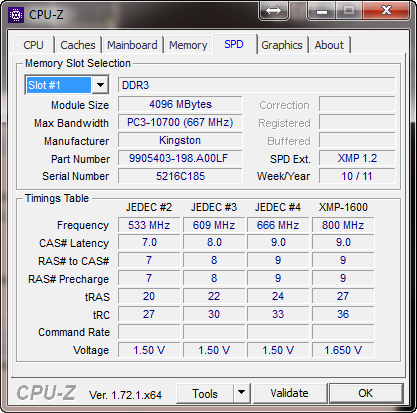
Task: Minimize the CPU-Z window
Action: tap(322, 11)
